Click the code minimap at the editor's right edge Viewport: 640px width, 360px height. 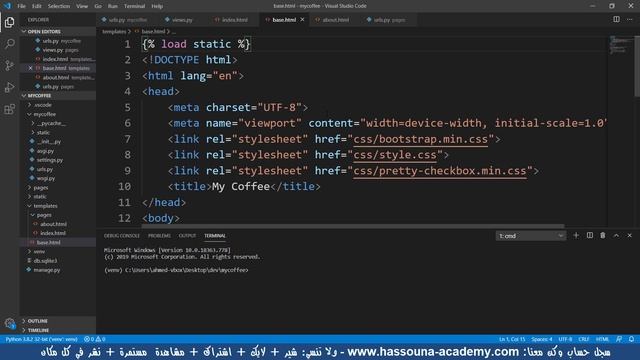(x=620, y=45)
